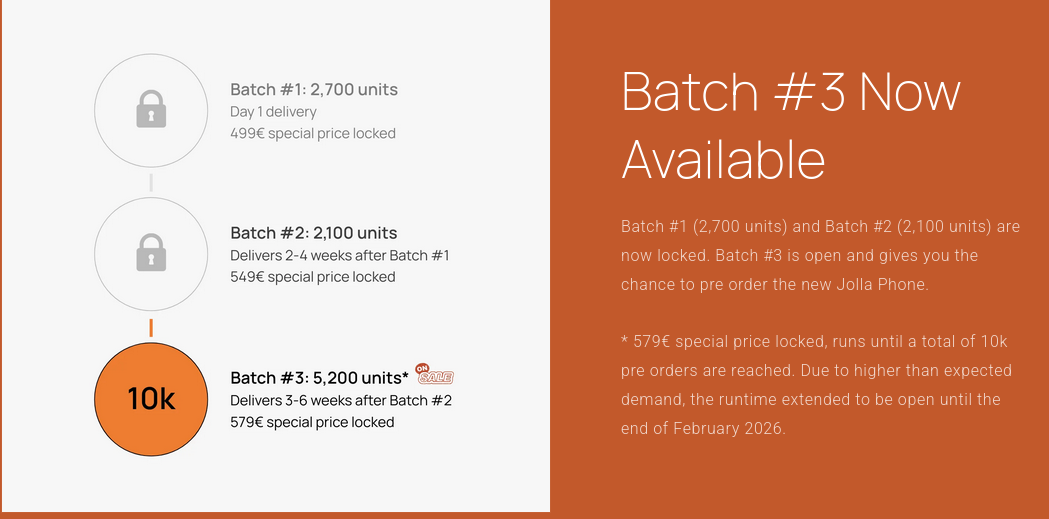Click the On Sale badge
The width and height of the screenshot is (1049, 519).
click(435, 374)
